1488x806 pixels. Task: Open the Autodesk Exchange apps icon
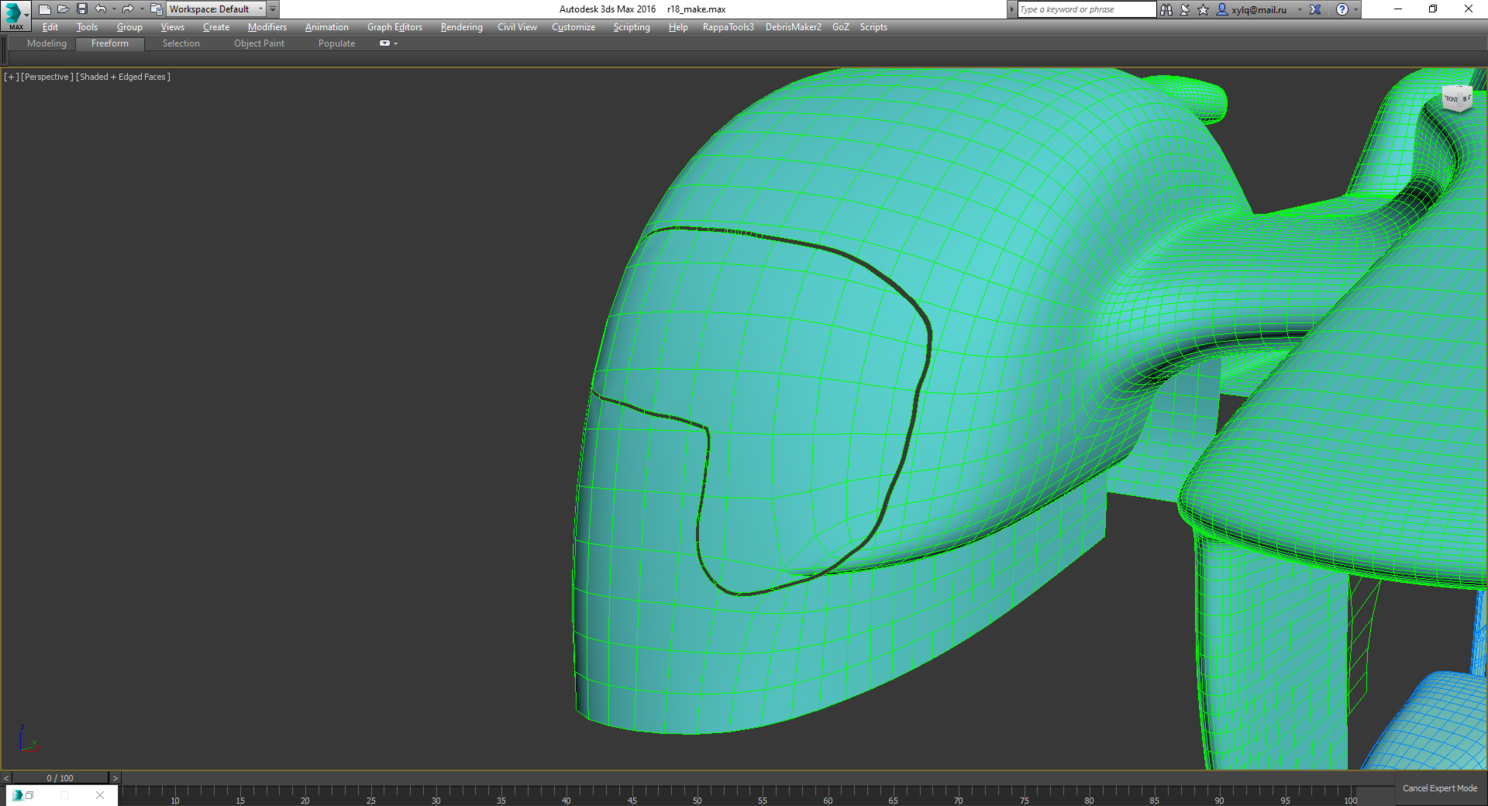(x=1315, y=9)
